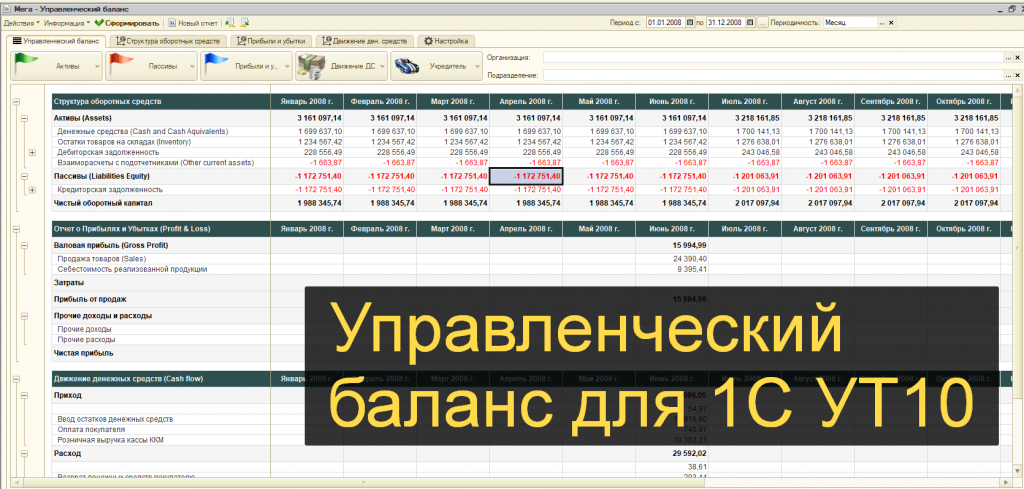Click the end date field 31.12.2008
The height and width of the screenshot is (489, 1024).
[725, 22]
